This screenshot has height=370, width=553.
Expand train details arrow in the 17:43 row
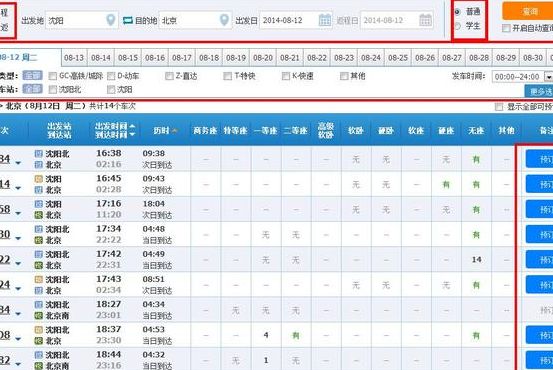click(18, 289)
